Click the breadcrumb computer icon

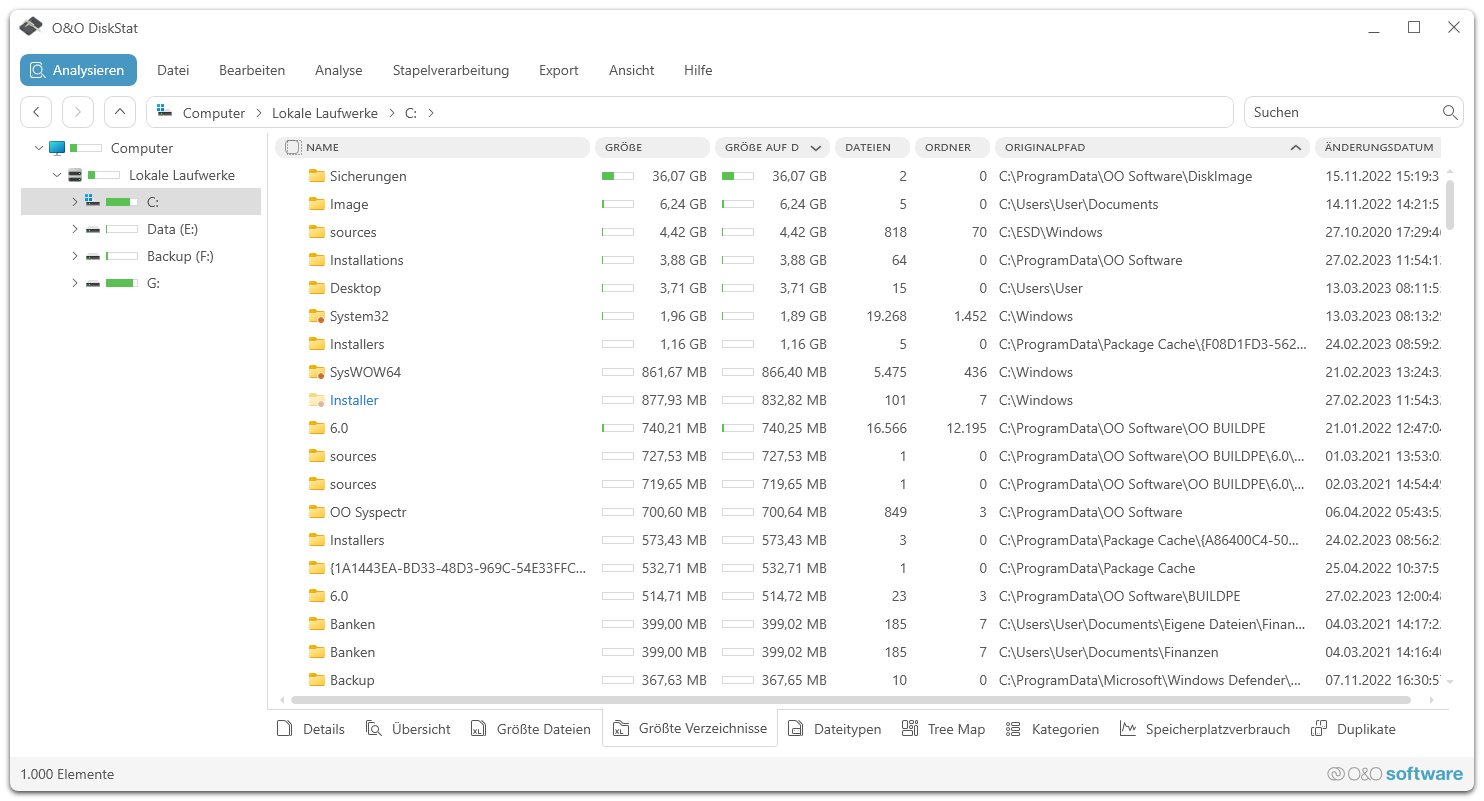coord(165,112)
